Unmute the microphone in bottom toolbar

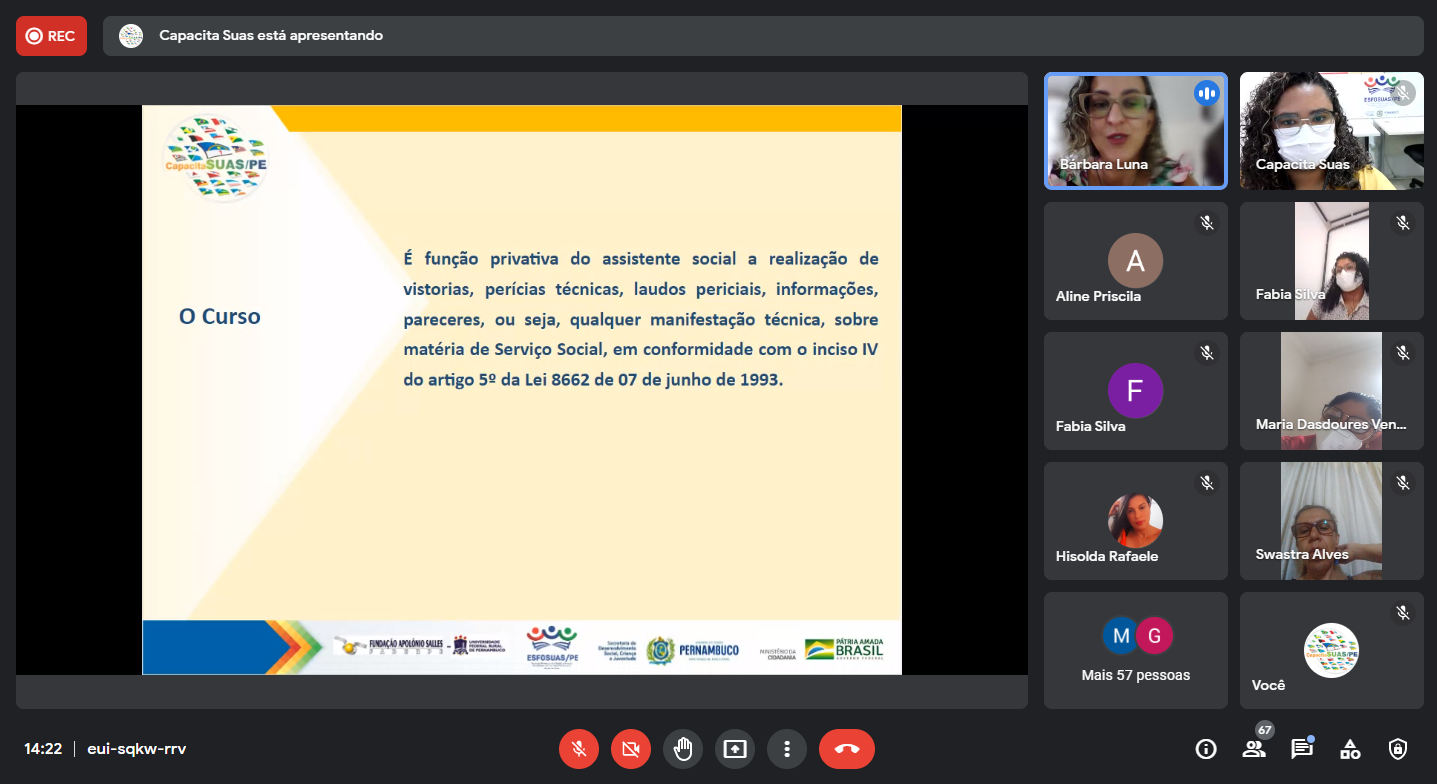[x=578, y=749]
